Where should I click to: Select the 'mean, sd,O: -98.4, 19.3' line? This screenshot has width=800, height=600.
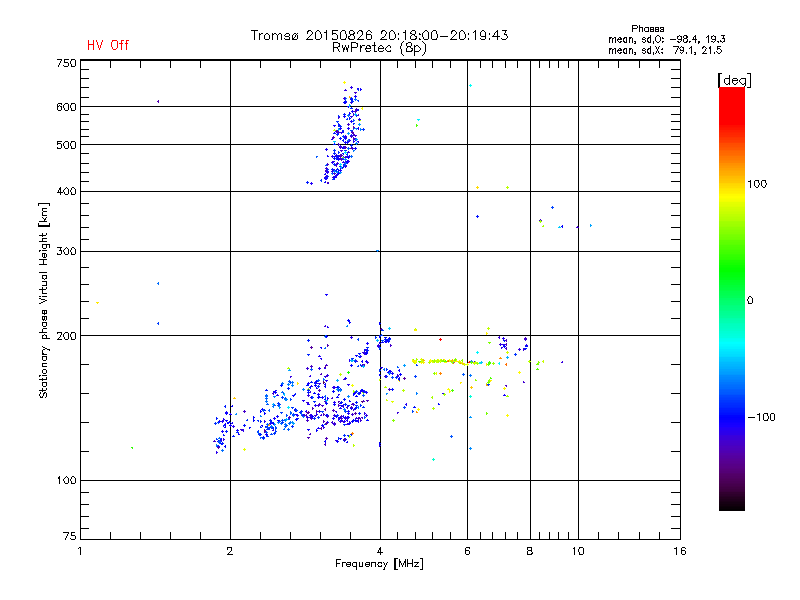(667, 39)
